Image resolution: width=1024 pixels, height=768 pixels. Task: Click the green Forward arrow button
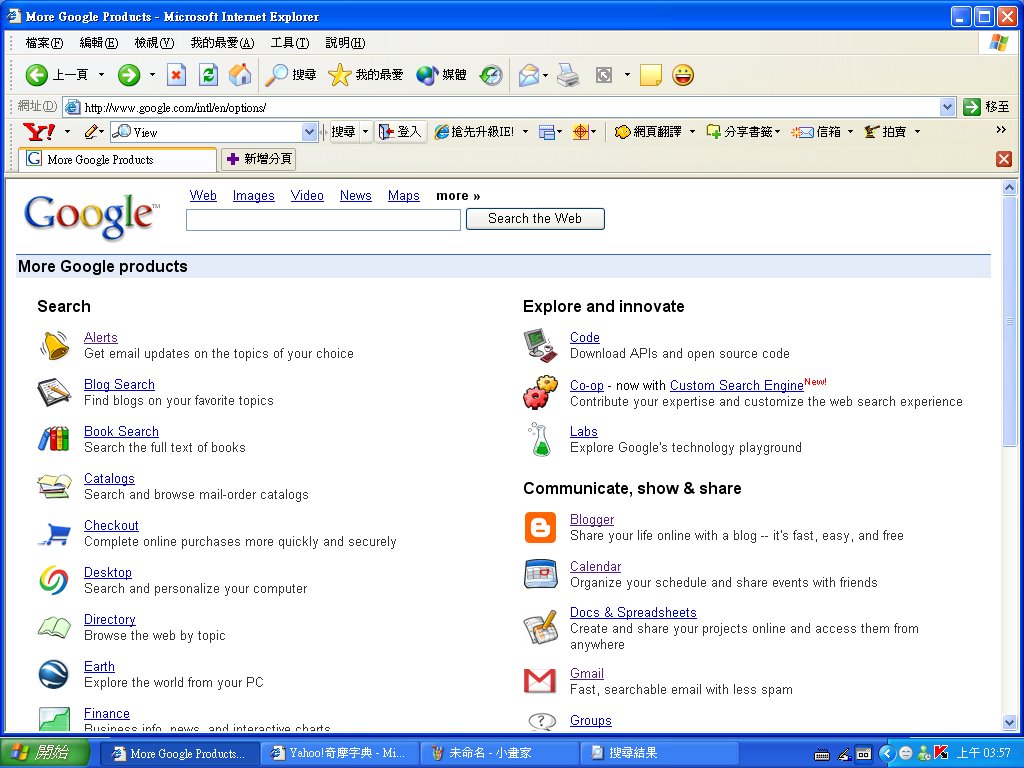(129, 75)
